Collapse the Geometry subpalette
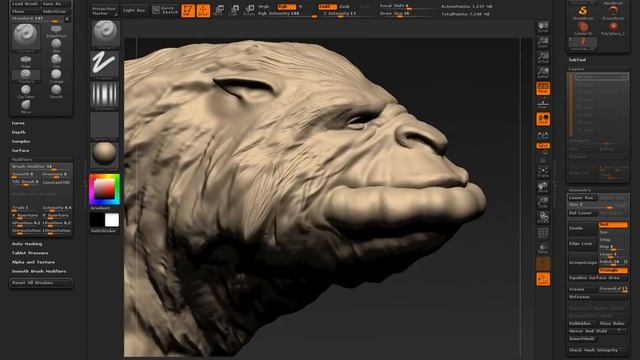 pos(580,190)
